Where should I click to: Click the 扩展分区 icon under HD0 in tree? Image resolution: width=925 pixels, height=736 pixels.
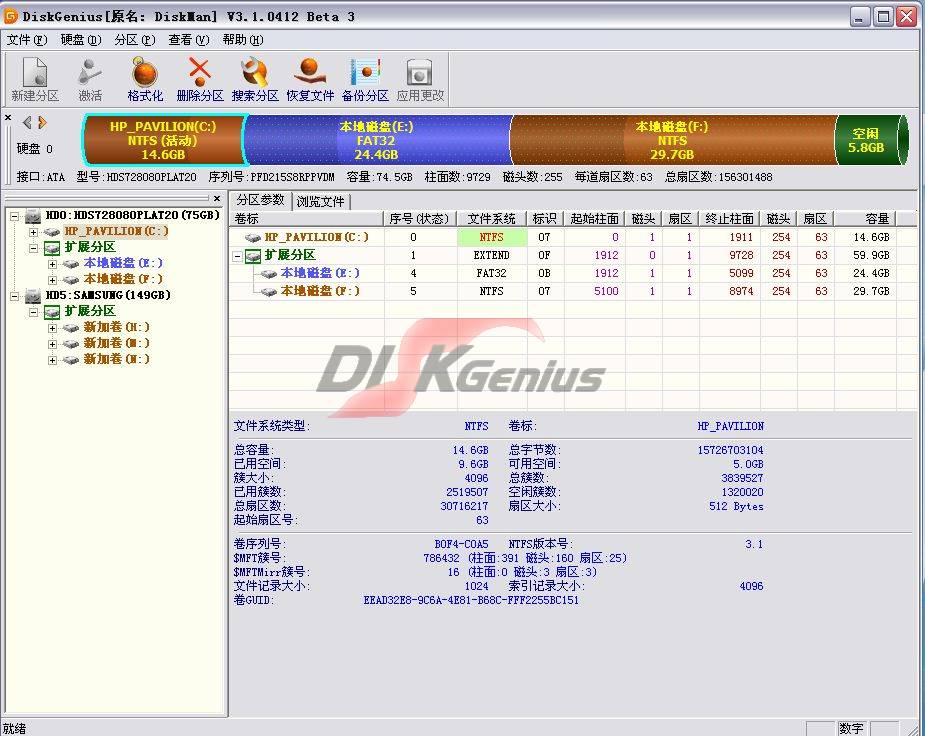coord(52,248)
